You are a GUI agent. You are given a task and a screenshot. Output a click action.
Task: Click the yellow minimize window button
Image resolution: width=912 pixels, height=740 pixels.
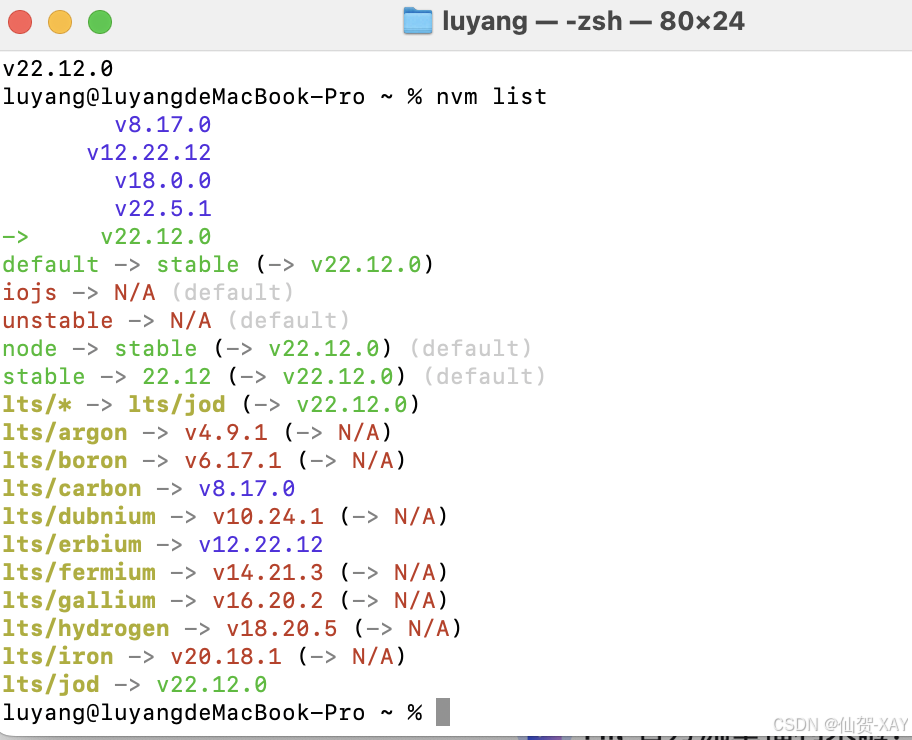[60, 22]
